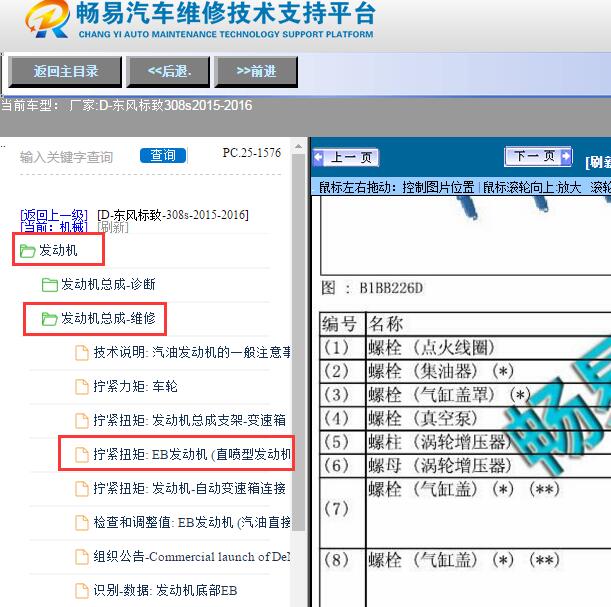Open 检查和调整值: EB发动机 document
Image resolution: width=611 pixels, height=607 pixels.
pyautogui.click(x=192, y=522)
